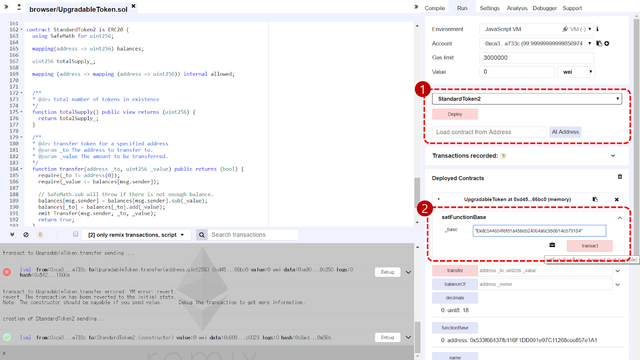Click the _base address input field
Image resolution: width=640 pixels, height=360 pixels.
click(539, 231)
